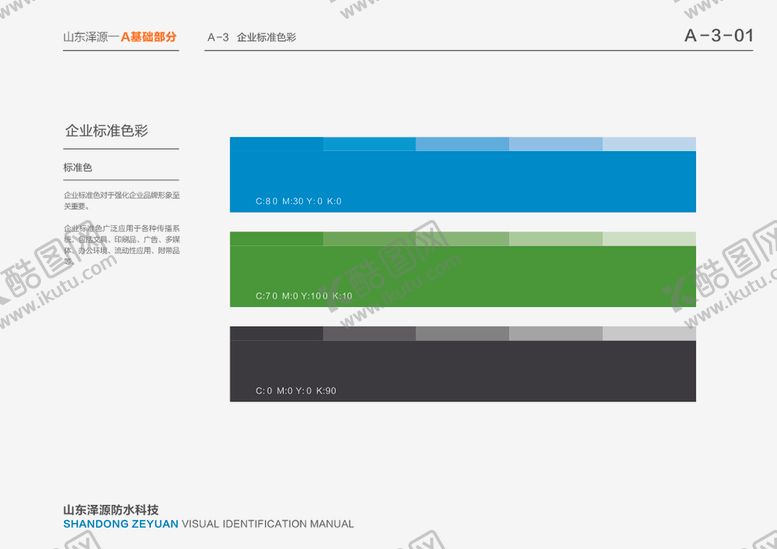The image size is (777, 549).
Task: Select the lightest green tint swatch
Action: (x=649, y=239)
